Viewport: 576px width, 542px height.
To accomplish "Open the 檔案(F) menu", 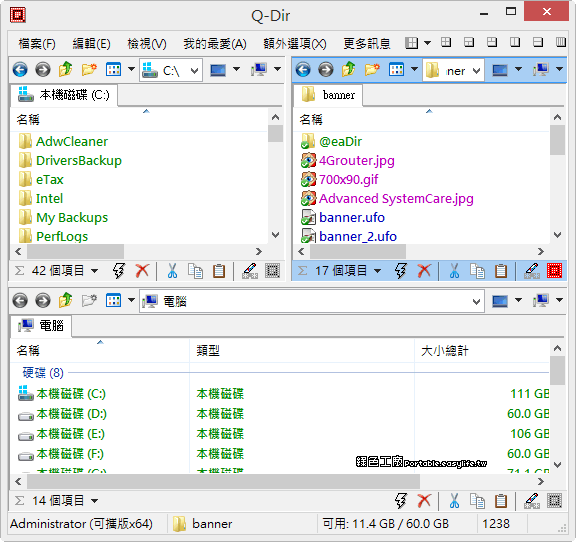I will [37, 44].
